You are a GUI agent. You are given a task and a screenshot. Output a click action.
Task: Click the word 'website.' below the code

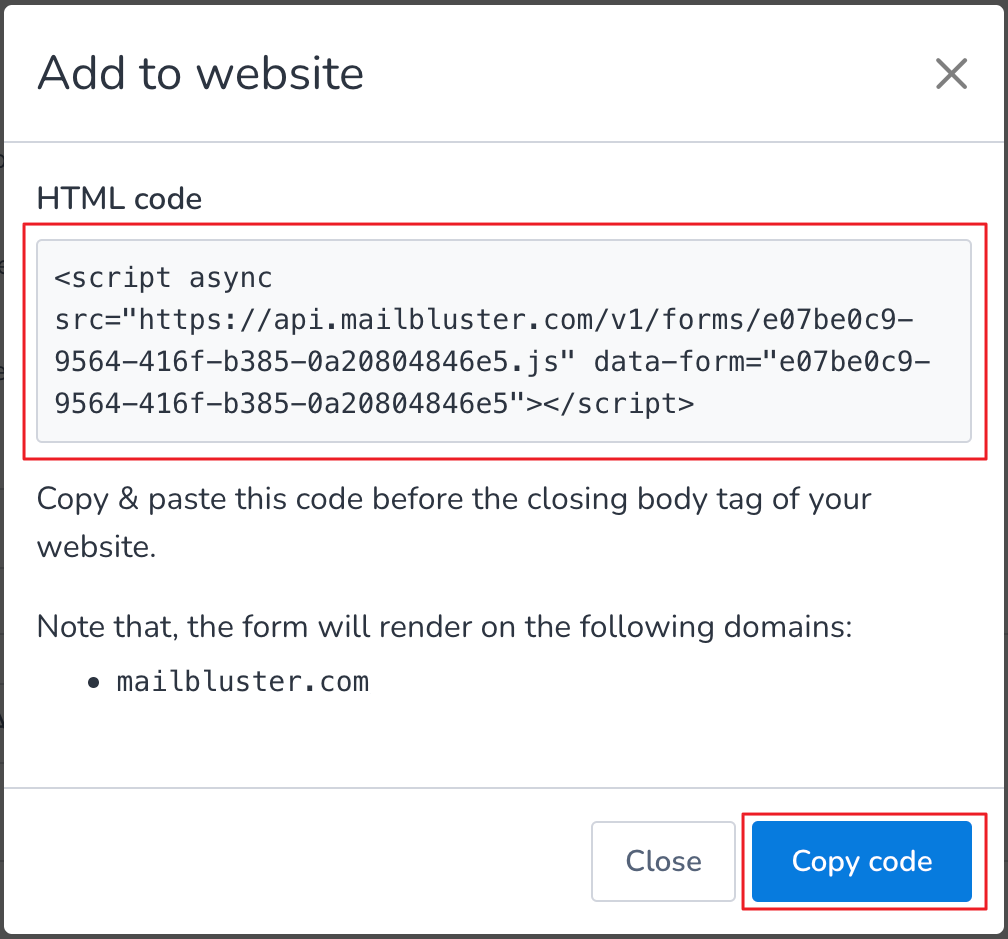pyautogui.click(x=96, y=548)
